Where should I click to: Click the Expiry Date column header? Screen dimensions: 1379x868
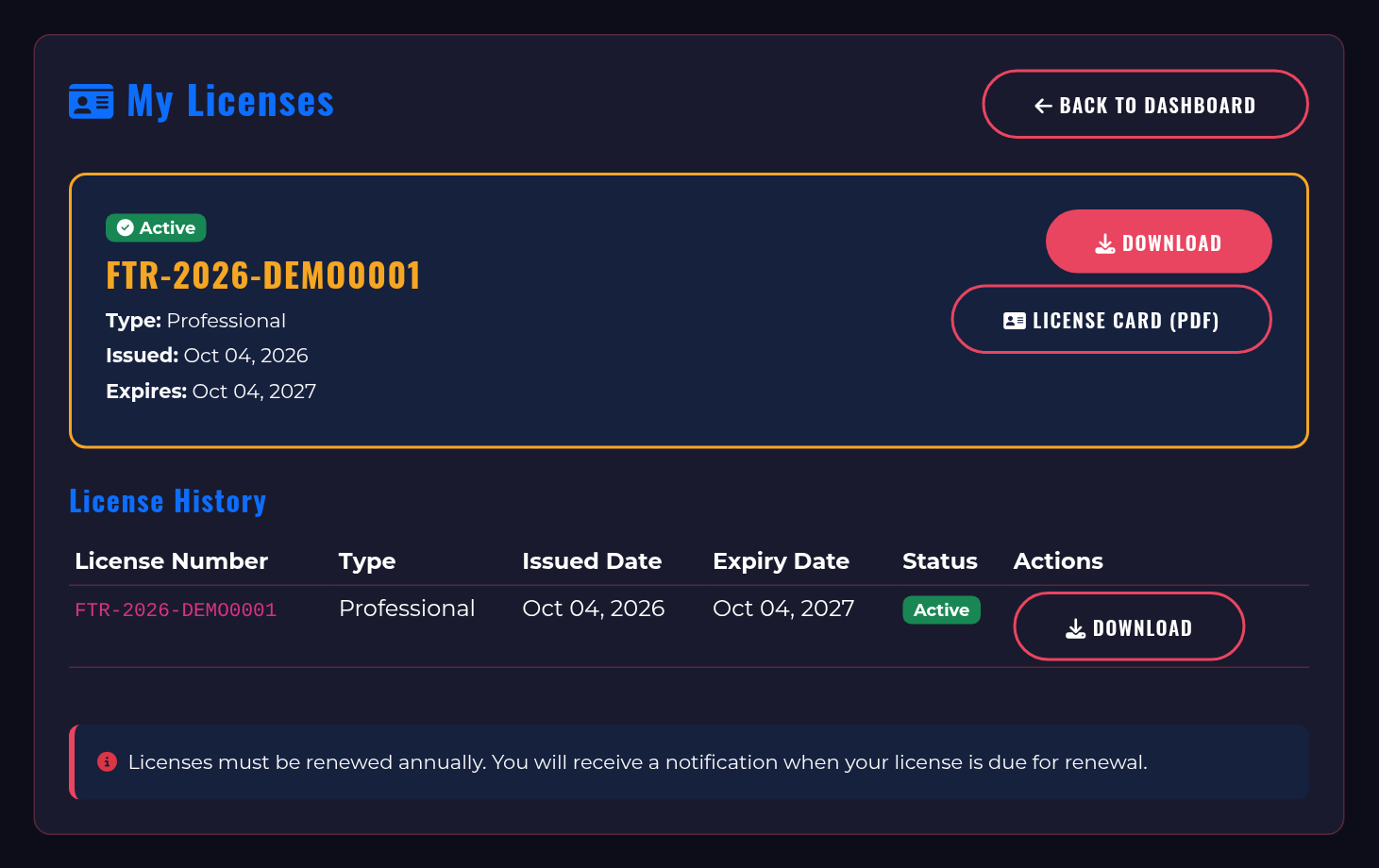click(781, 562)
